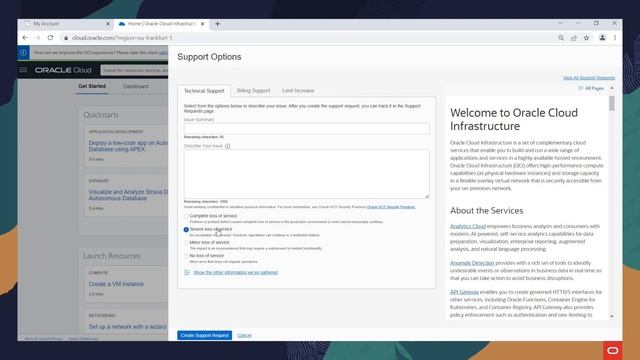Switch to the My Account browser tab
640x360 pixels.
tap(65, 24)
